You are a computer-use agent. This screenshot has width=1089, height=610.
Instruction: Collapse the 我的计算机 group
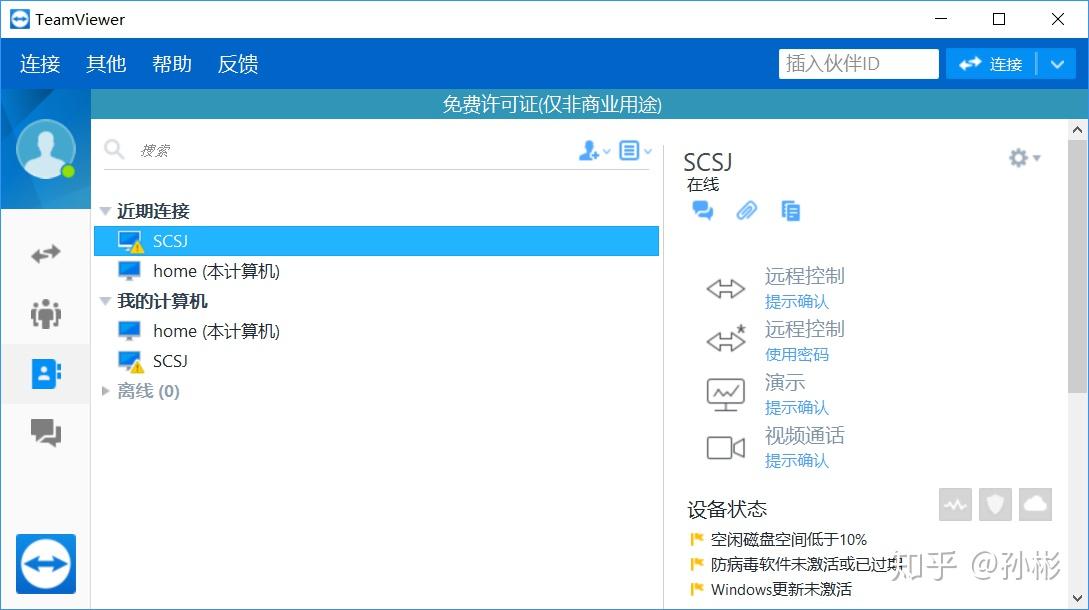click(x=106, y=301)
